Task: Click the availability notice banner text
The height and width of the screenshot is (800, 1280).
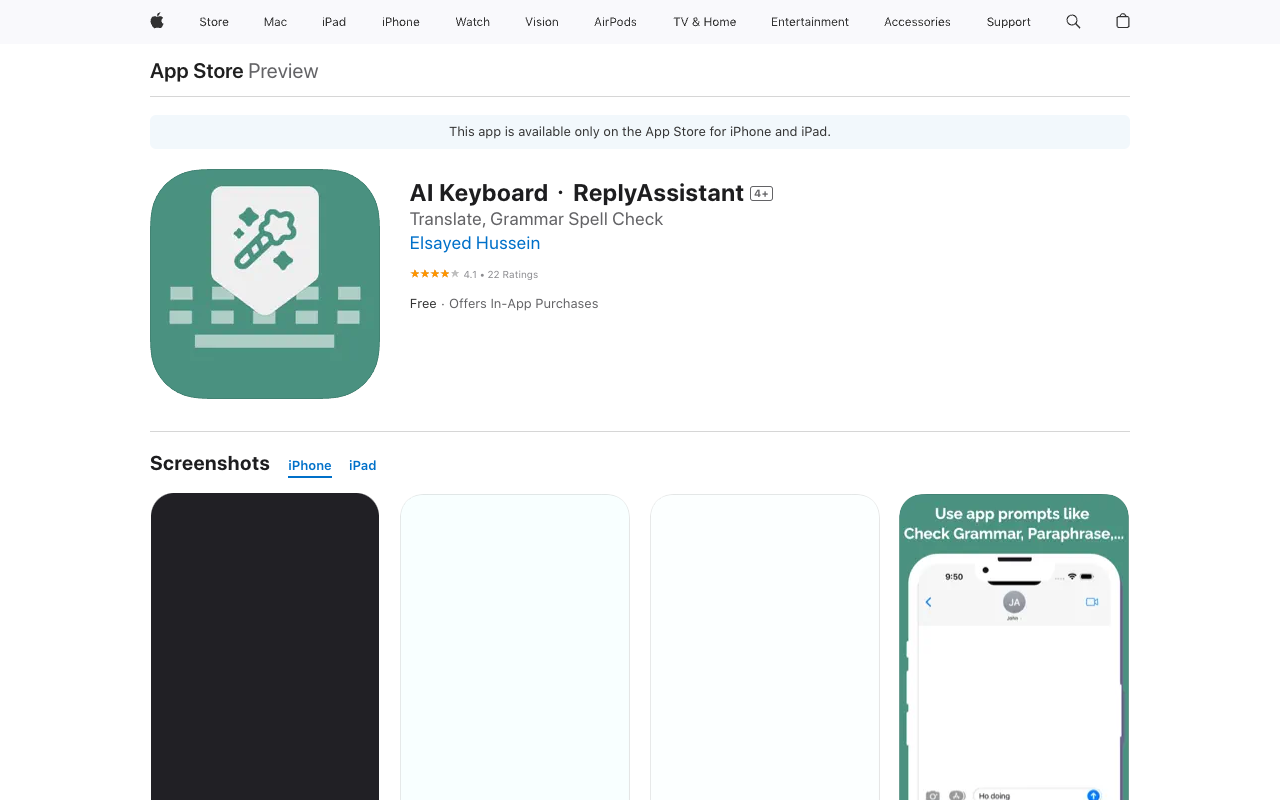Action: [640, 132]
